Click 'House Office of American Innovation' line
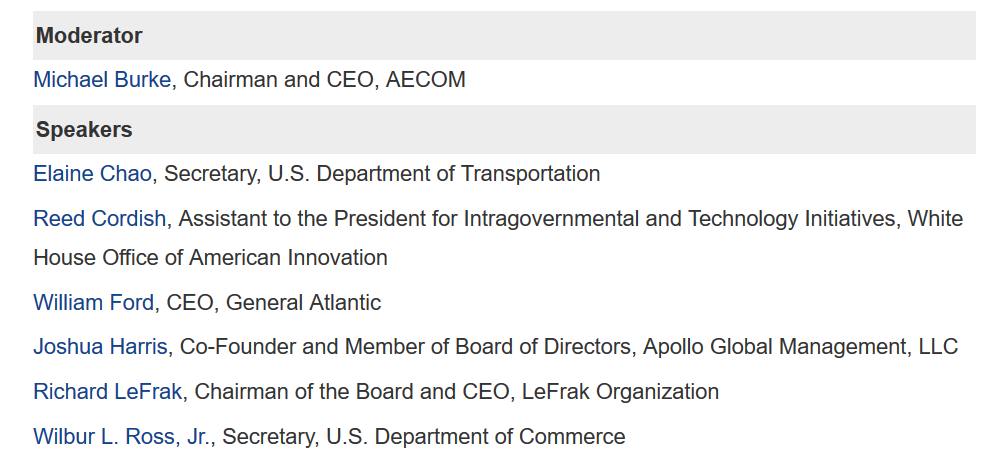 click(210, 257)
